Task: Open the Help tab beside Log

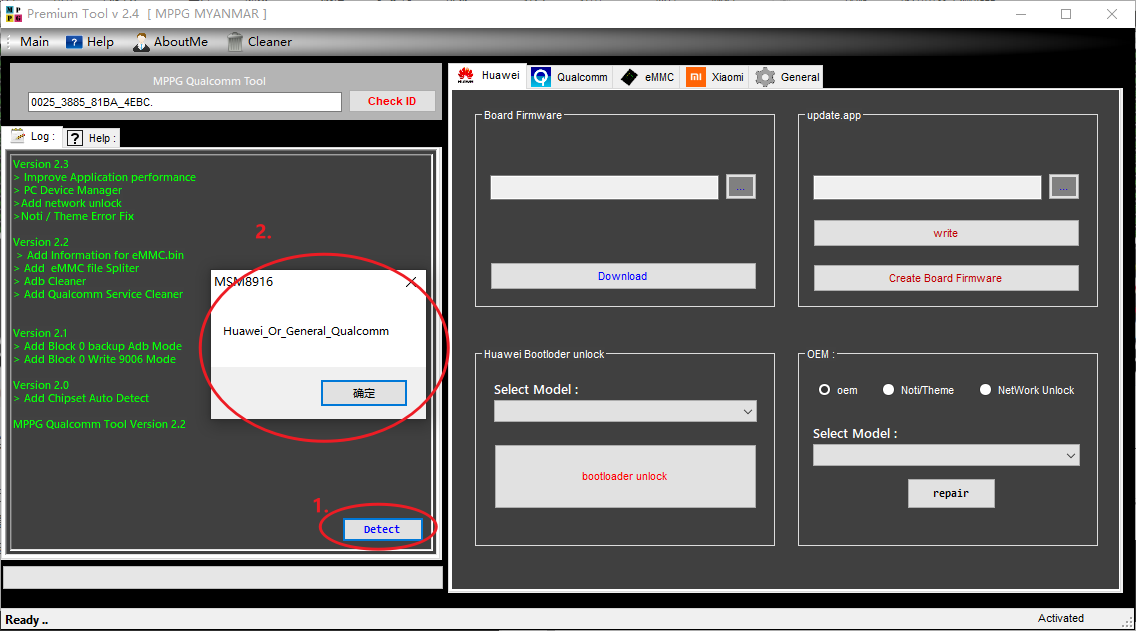Action: point(91,138)
